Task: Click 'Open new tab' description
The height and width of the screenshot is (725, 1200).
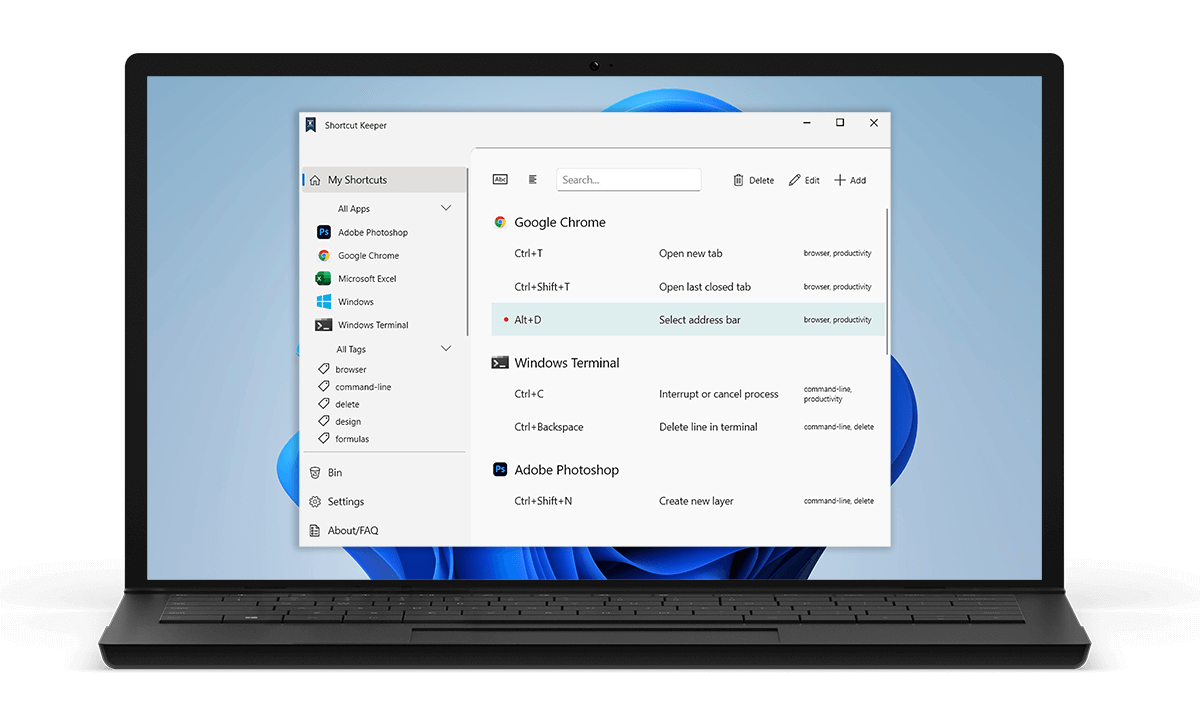Action: pos(690,254)
